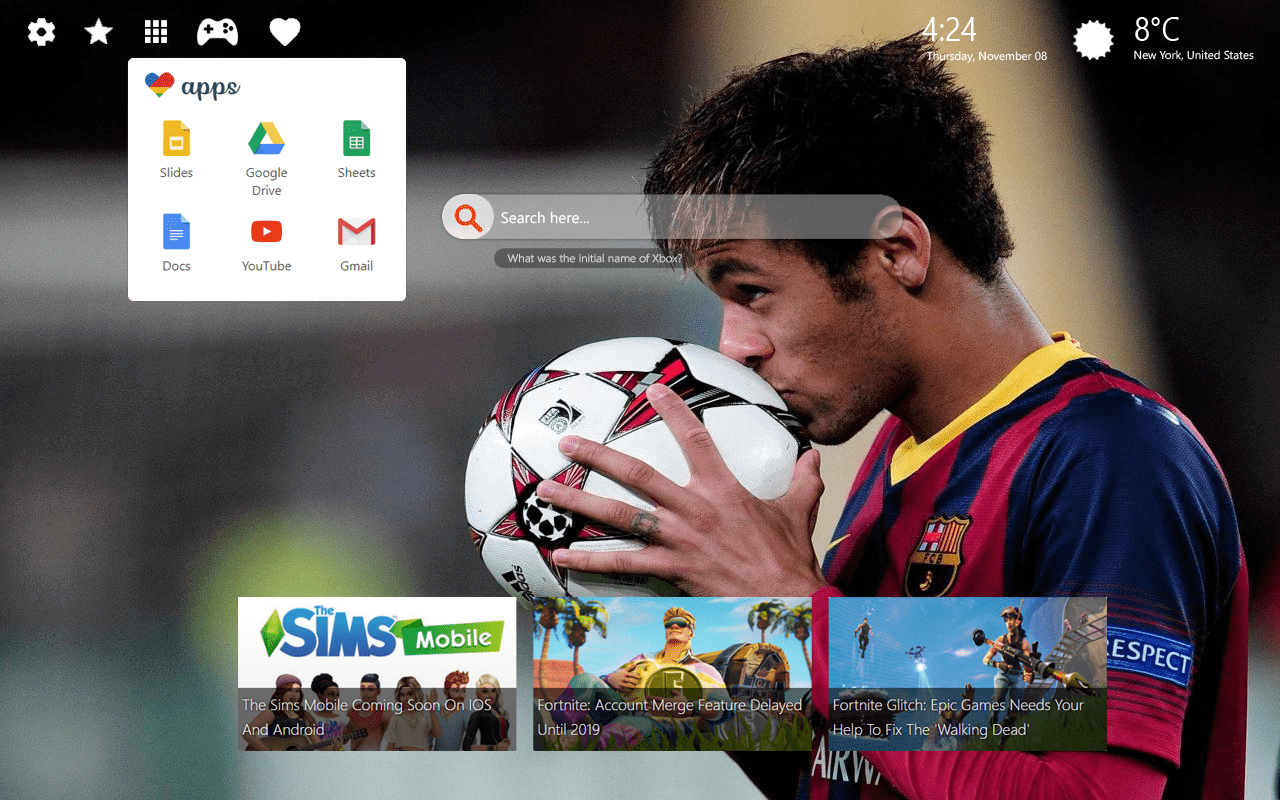
Task: Open The Sims Mobile news card
Action: [377, 674]
